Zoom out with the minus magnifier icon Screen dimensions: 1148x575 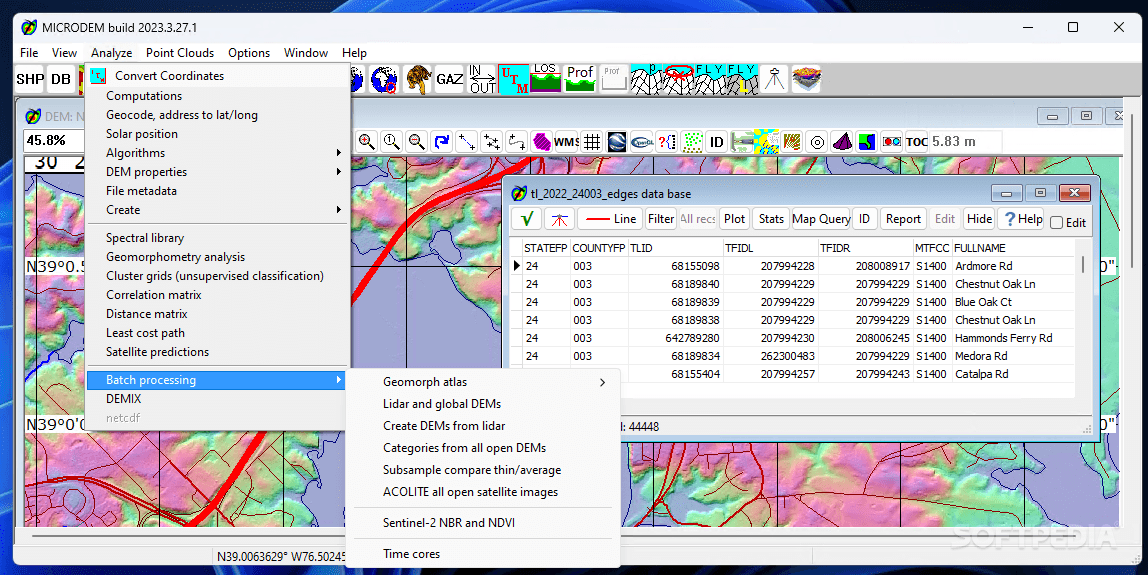pos(417,141)
